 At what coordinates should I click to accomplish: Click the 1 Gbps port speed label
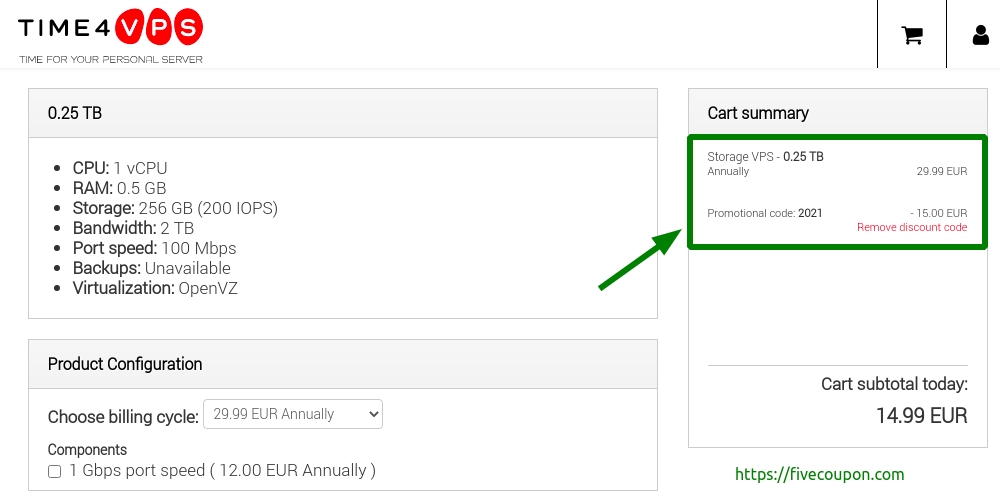pos(223,471)
